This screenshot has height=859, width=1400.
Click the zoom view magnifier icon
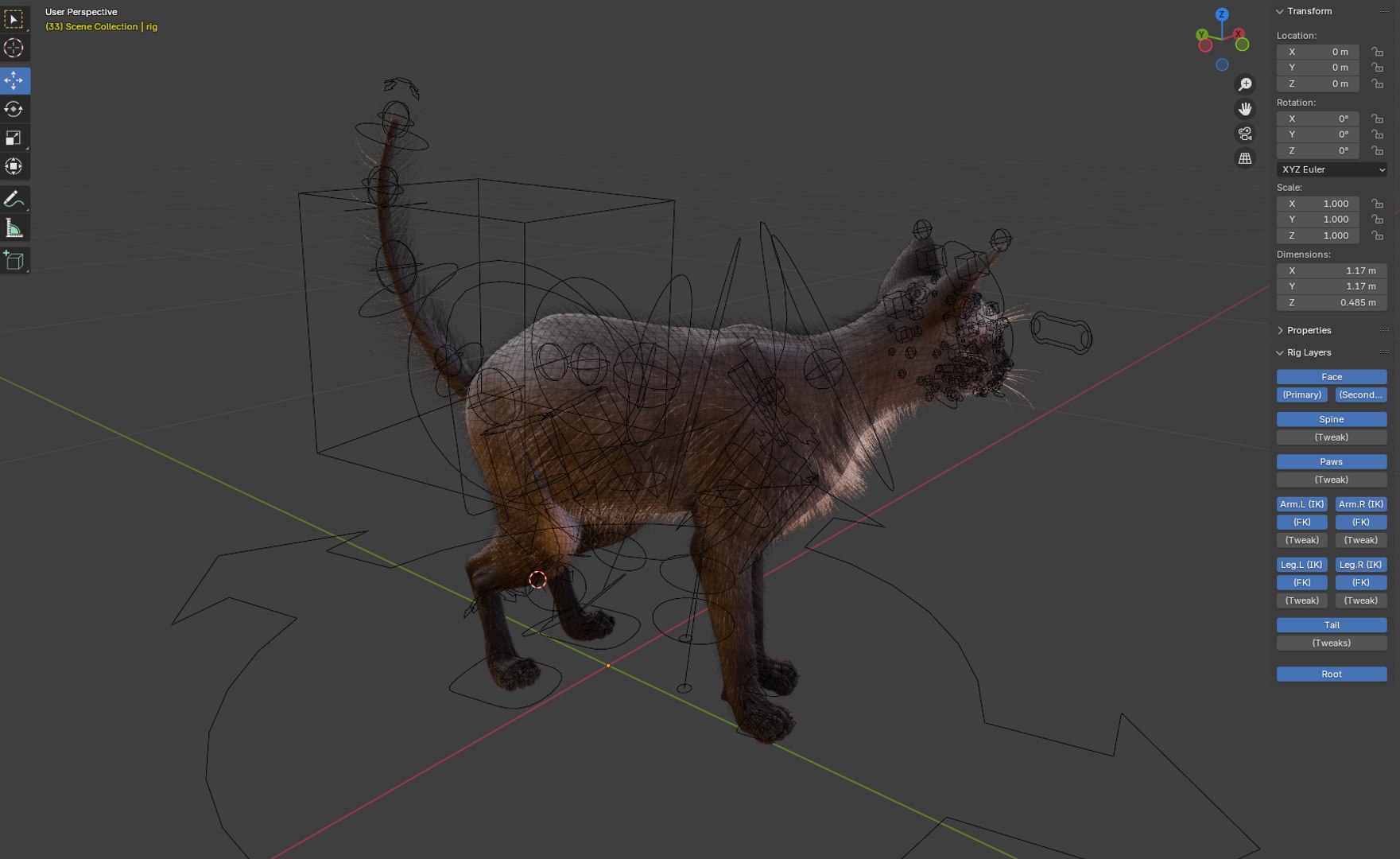(1245, 84)
